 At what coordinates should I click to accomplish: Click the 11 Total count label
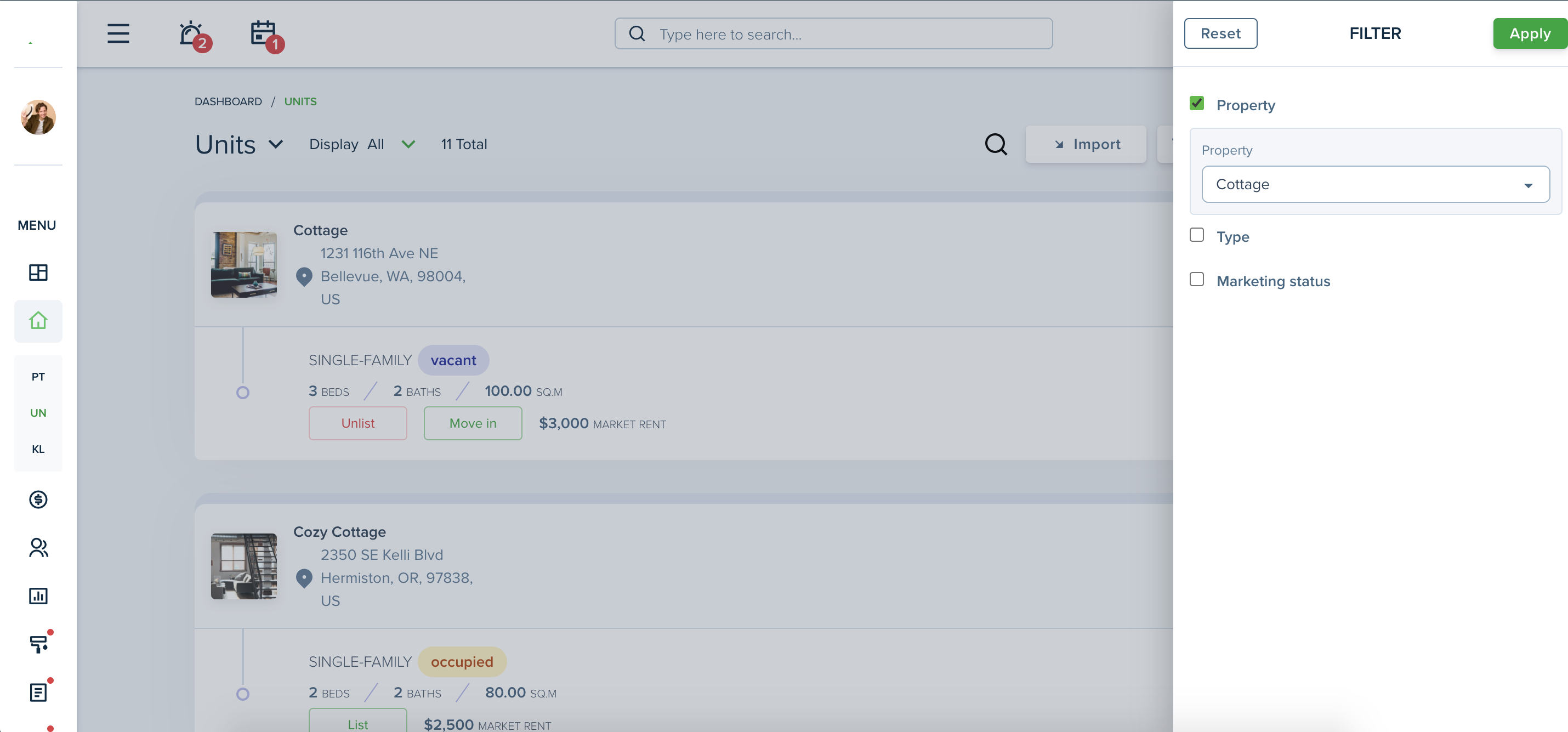click(464, 144)
